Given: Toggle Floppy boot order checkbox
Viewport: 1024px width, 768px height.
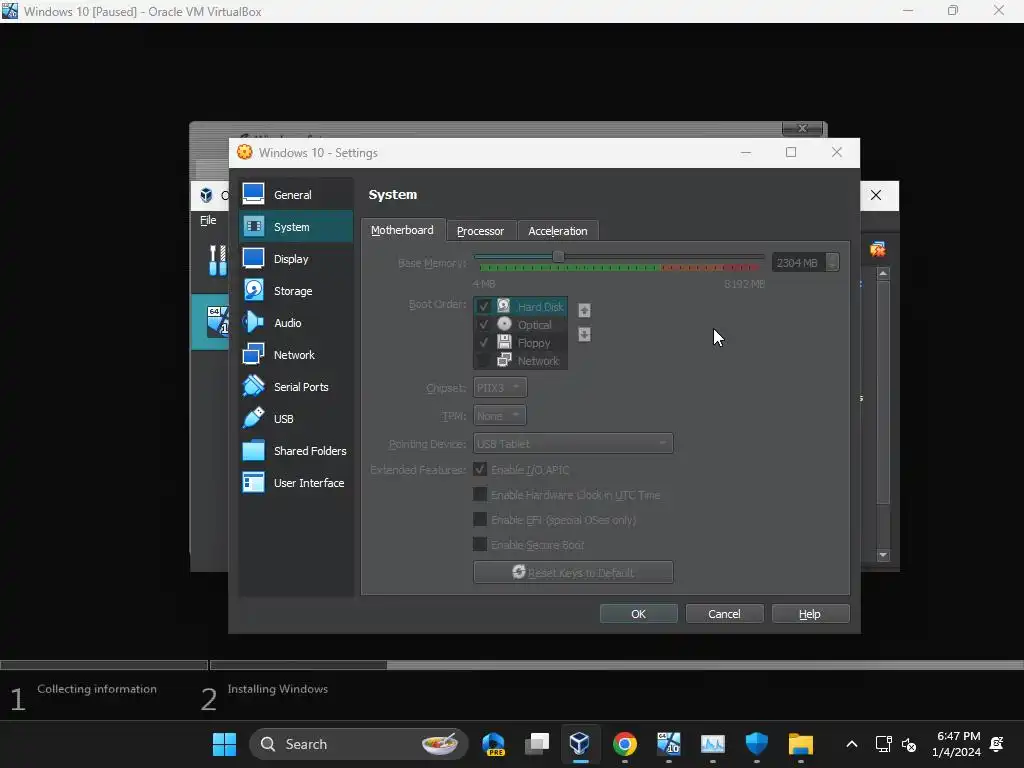Looking at the screenshot, I should coord(484,343).
